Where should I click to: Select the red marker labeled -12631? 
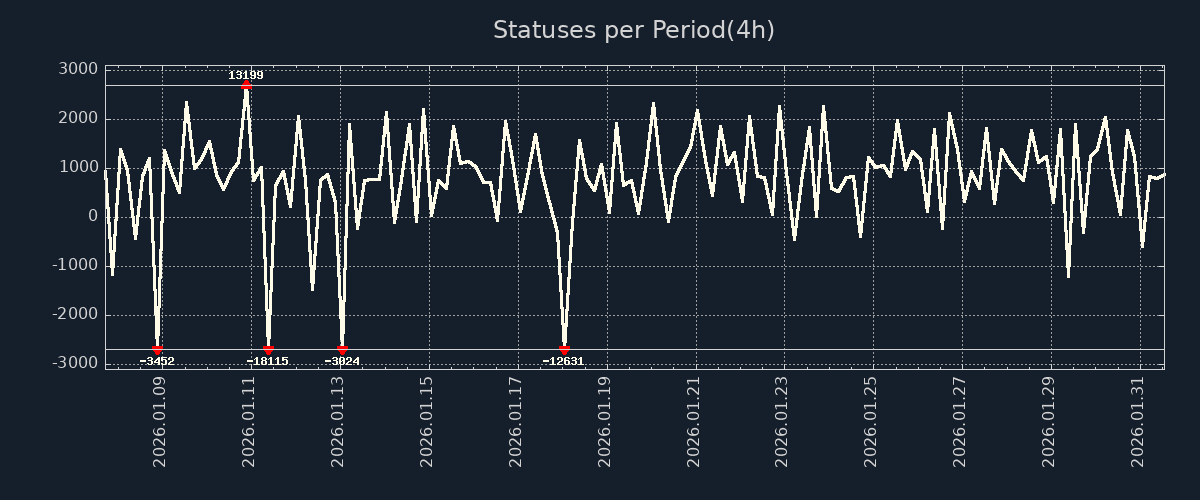click(x=564, y=350)
